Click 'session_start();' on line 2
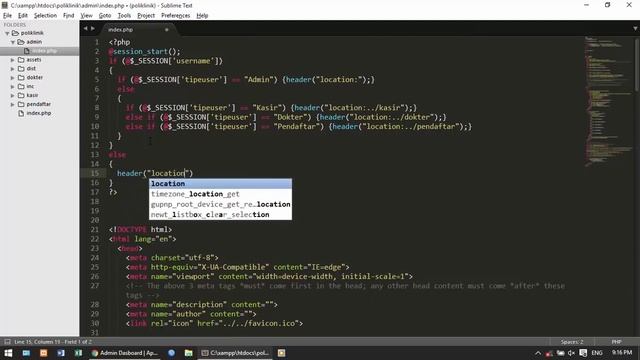 [x=147, y=51]
